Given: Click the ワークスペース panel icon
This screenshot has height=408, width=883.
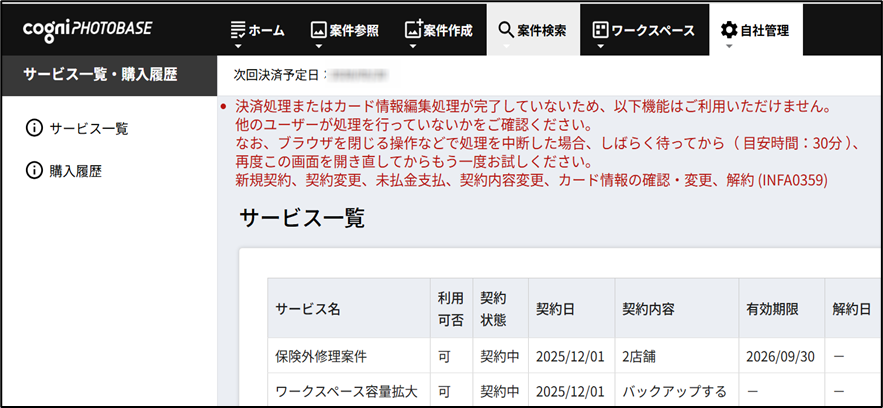Looking at the screenshot, I should coord(600,30).
